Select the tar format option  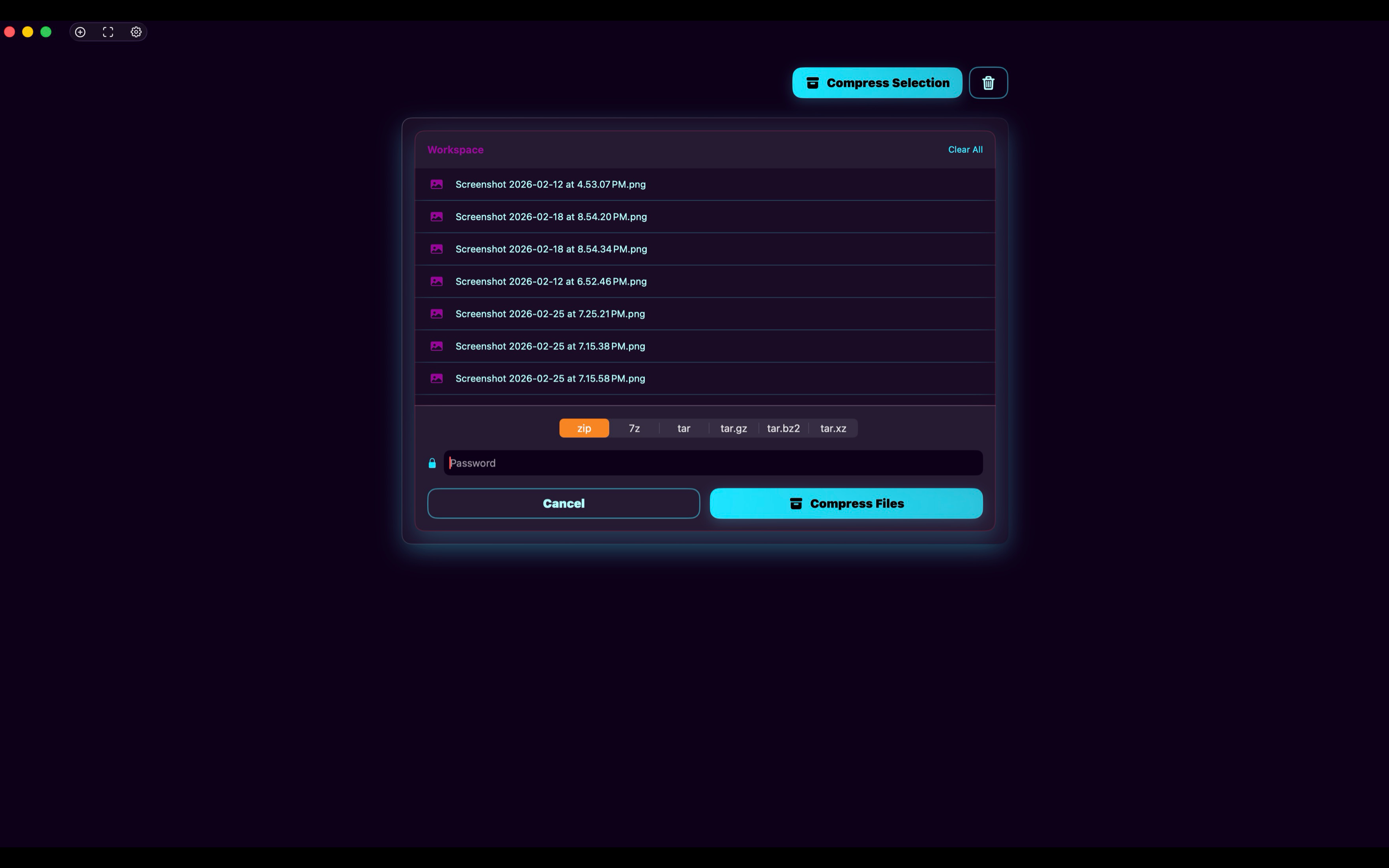coord(683,428)
